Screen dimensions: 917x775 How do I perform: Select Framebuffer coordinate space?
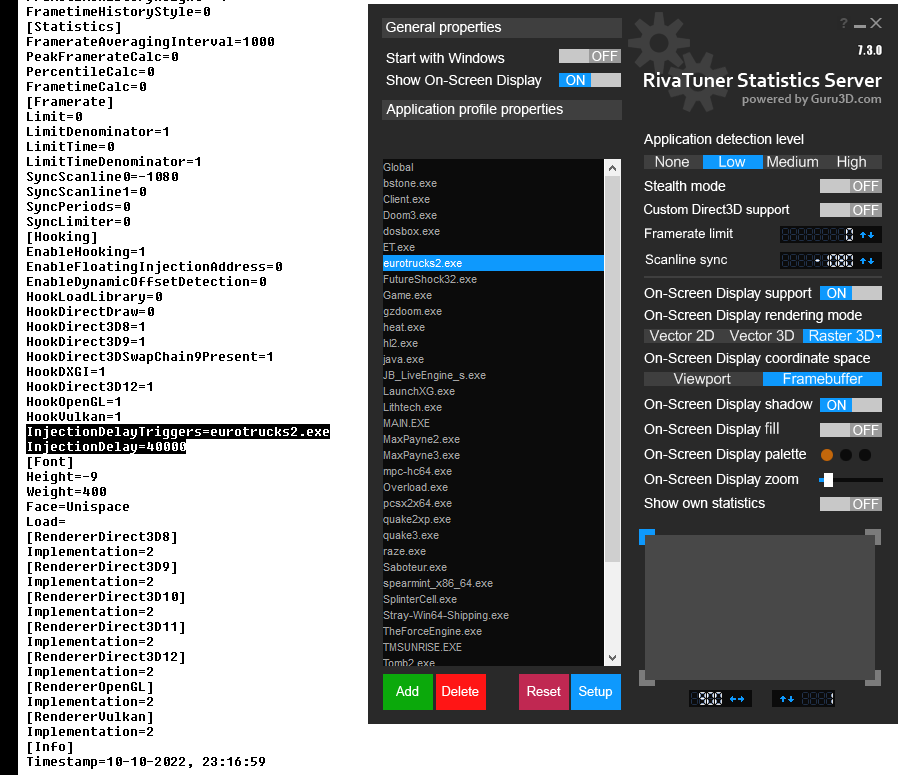[822, 379]
